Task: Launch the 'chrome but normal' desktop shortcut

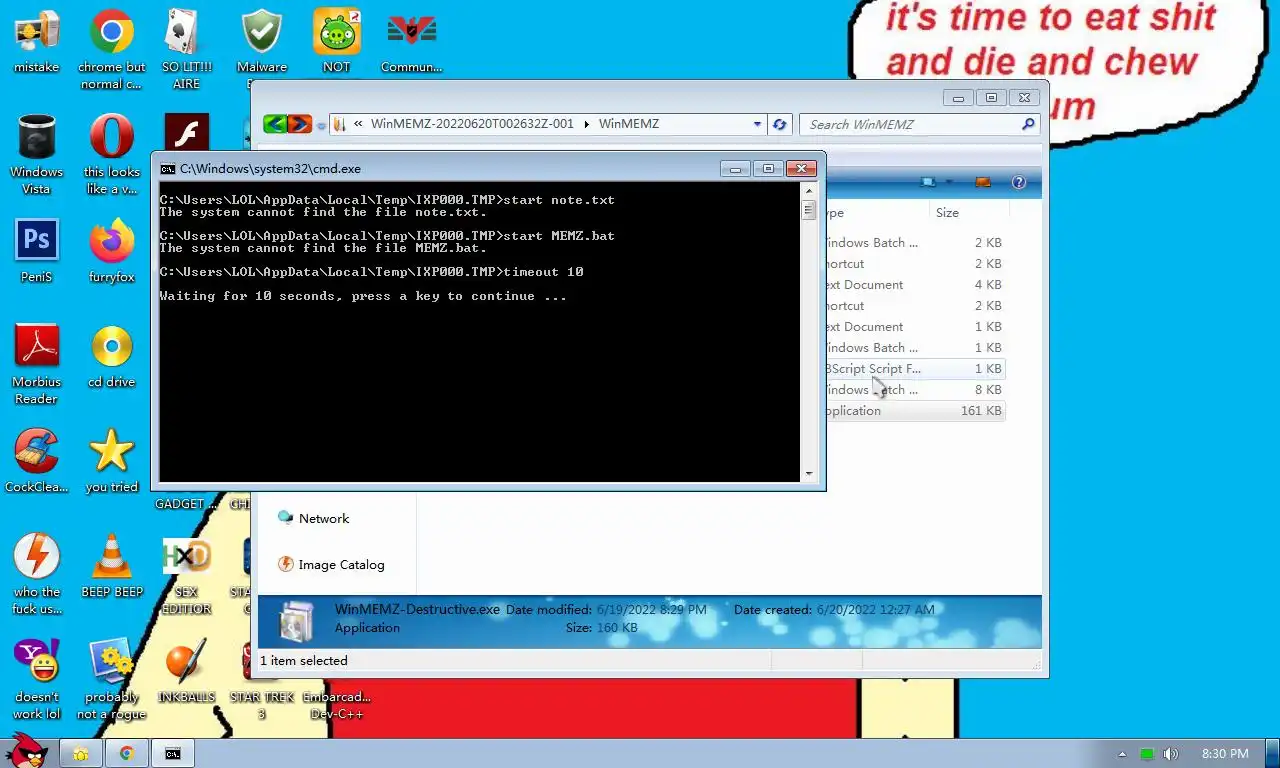Action: (x=111, y=50)
